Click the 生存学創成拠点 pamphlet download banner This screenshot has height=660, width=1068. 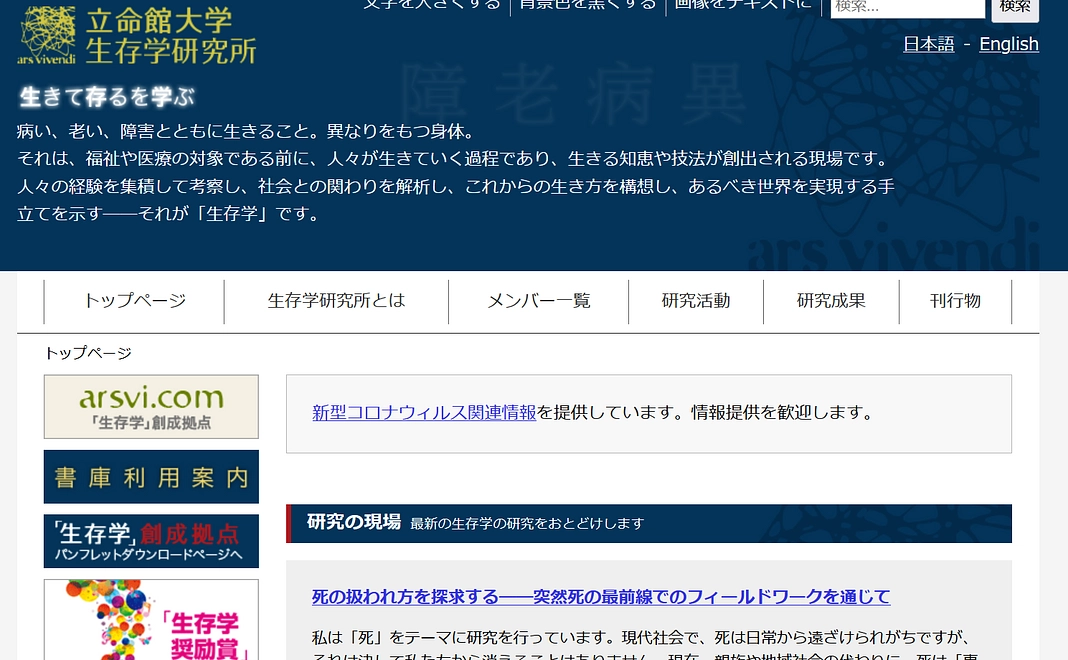(151, 541)
